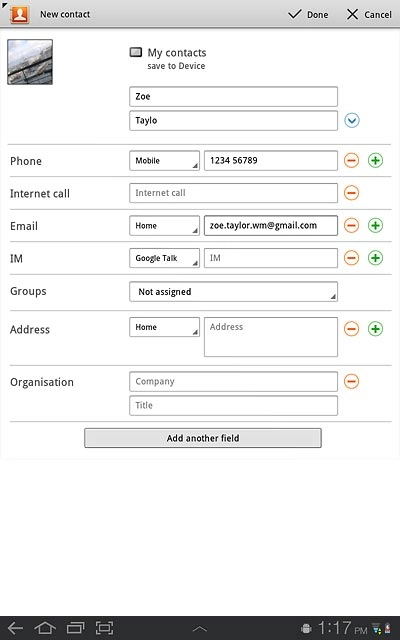Expand the name fields chevron
This screenshot has height=640, width=400.
352,120
